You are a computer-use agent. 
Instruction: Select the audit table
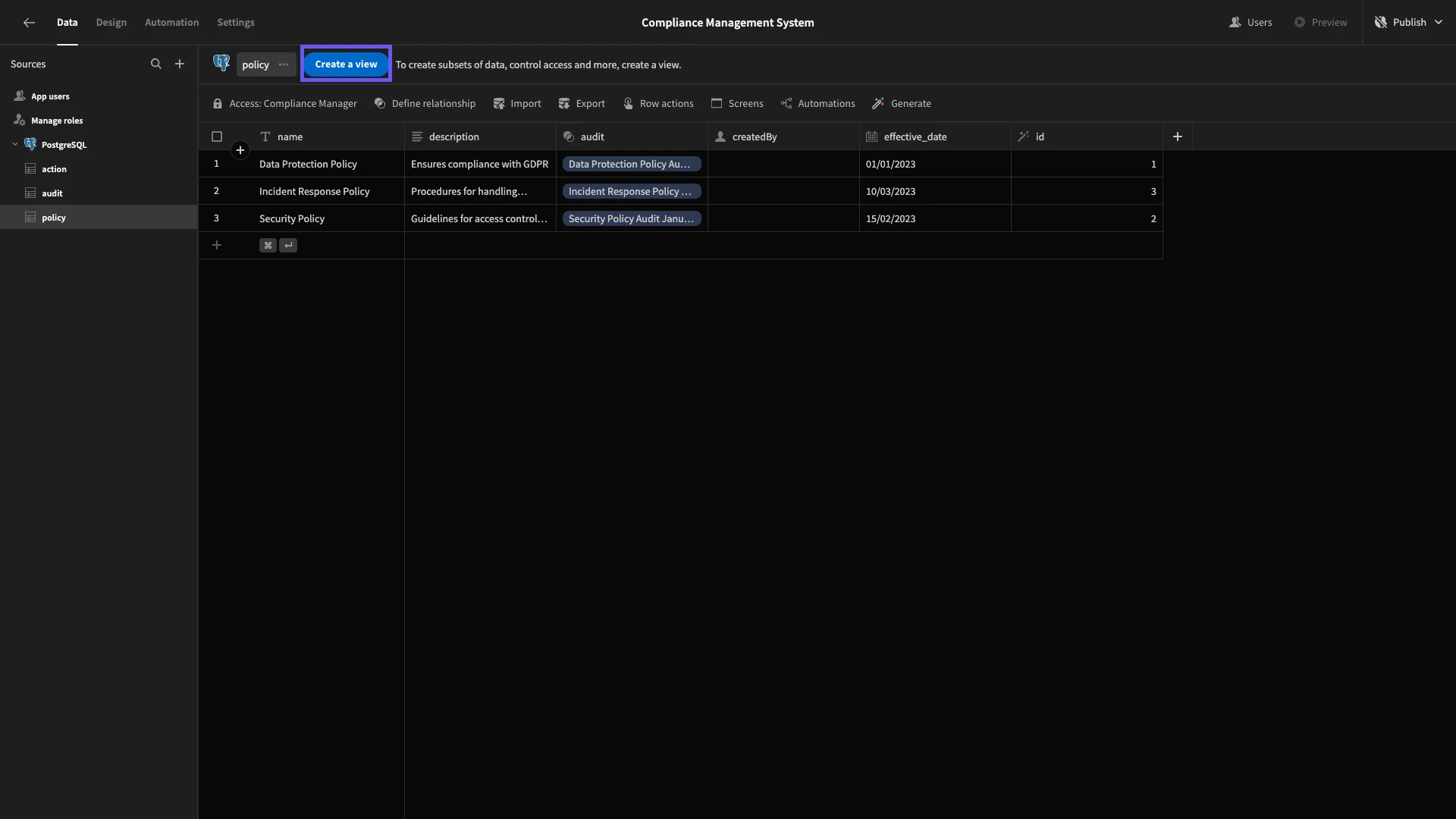coord(99,193)
